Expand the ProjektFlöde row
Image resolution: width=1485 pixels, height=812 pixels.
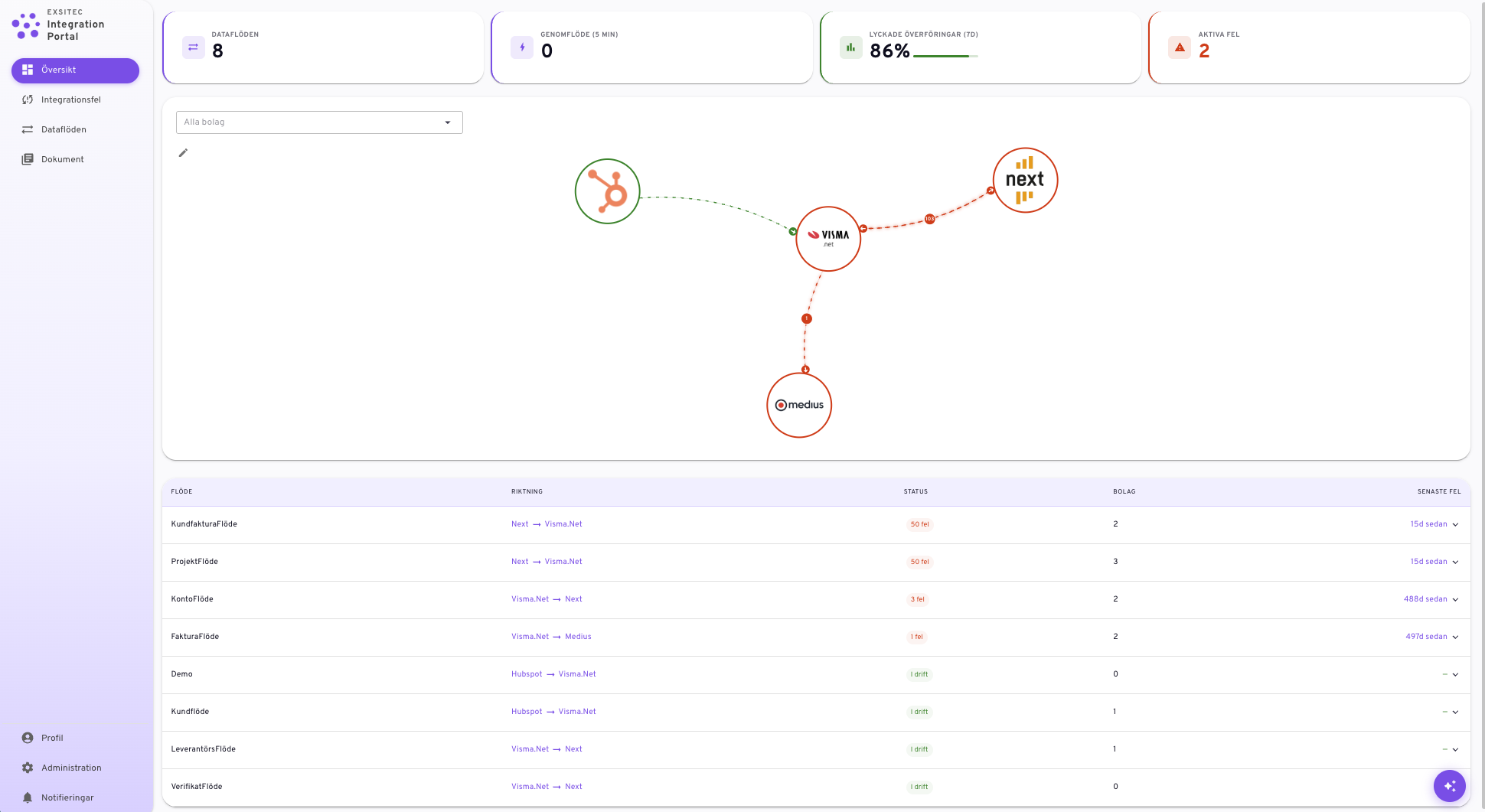click(x=1455, y=563)
